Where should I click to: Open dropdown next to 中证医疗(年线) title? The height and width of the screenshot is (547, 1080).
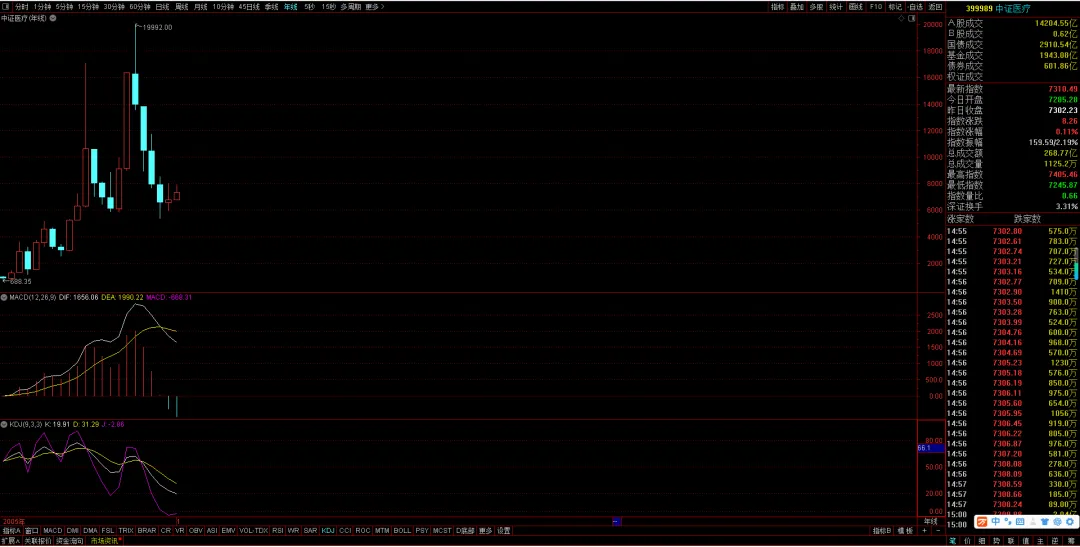[x=53, y=18]
